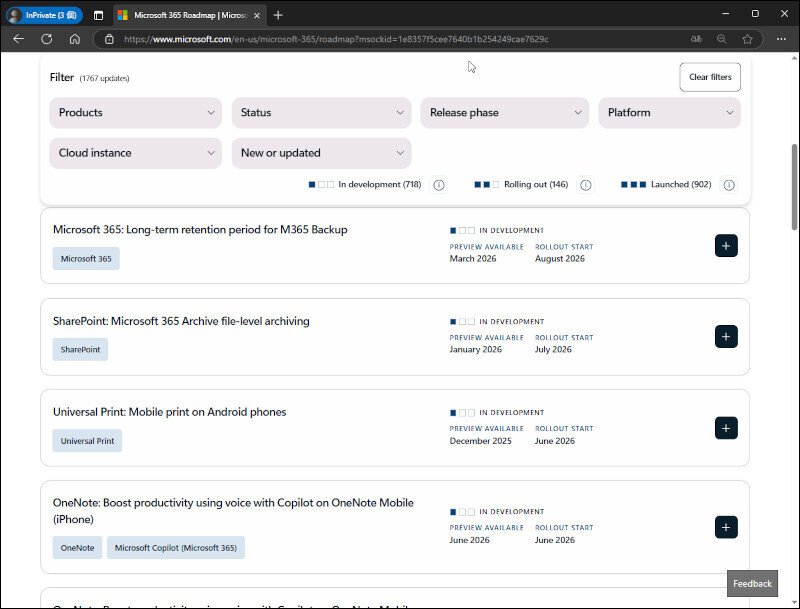The width and height of the screenshot is (800, 609).
Task: Open the Status filter dropdown
Action: 321,113
